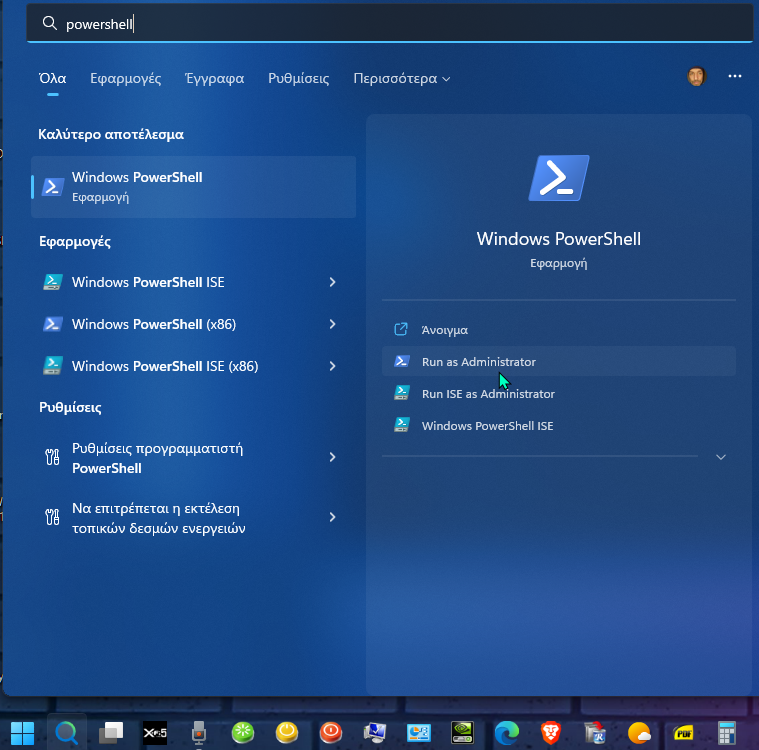Choose Run as Administrator
The width and height of the screenshot is (759, 750).
[559, 362]
